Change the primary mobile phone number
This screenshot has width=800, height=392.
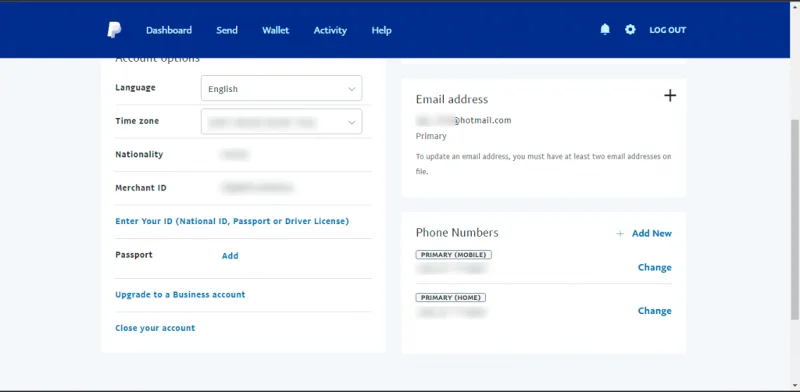655,267
